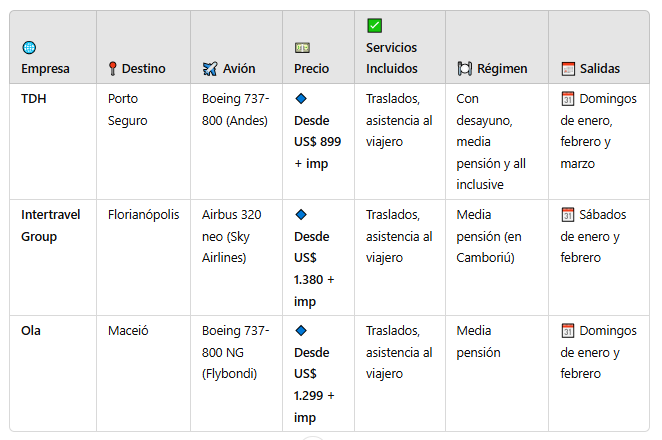Click the calendar icon in Ola's Salidas cell
662x440 pixels.
pyautogui.click(x=568, y=331)
